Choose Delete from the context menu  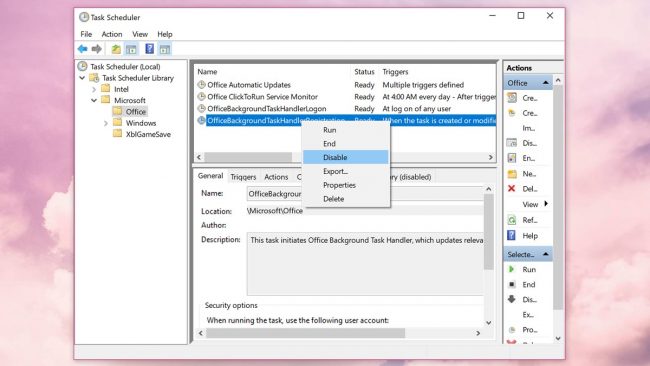(x=346, y=199)
